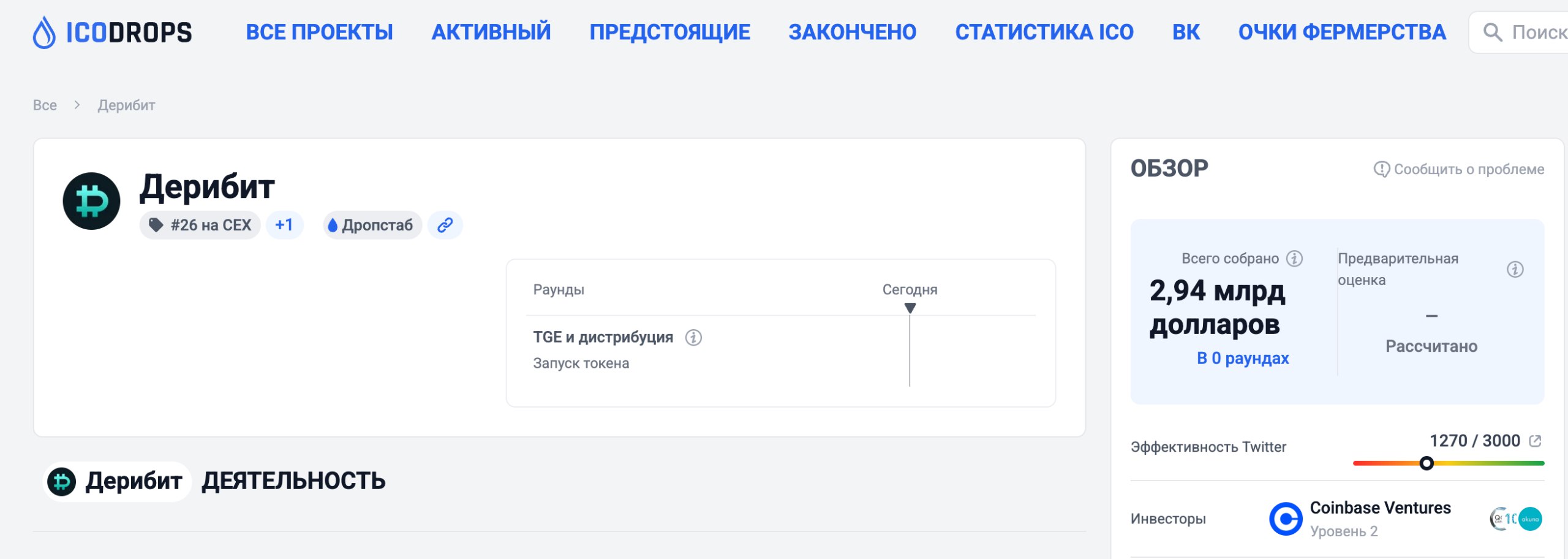
Task: Click the Эффективность Twitter label
Action: click(x=1208, y=447)
